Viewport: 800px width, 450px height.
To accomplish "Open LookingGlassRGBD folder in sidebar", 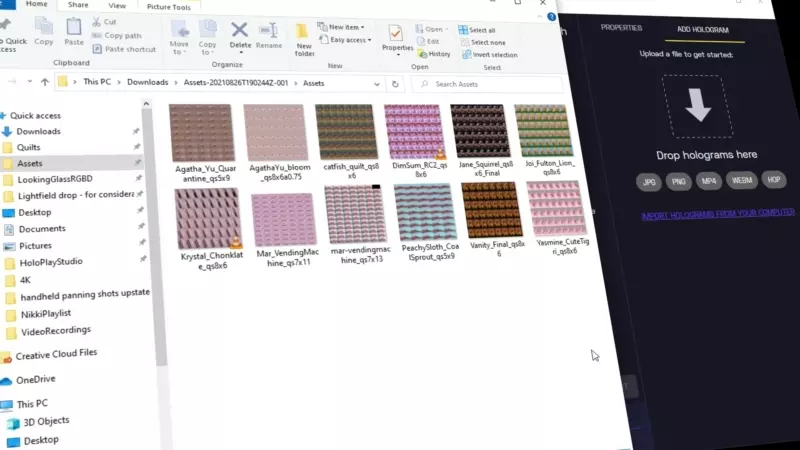I will tap(55, 179).
